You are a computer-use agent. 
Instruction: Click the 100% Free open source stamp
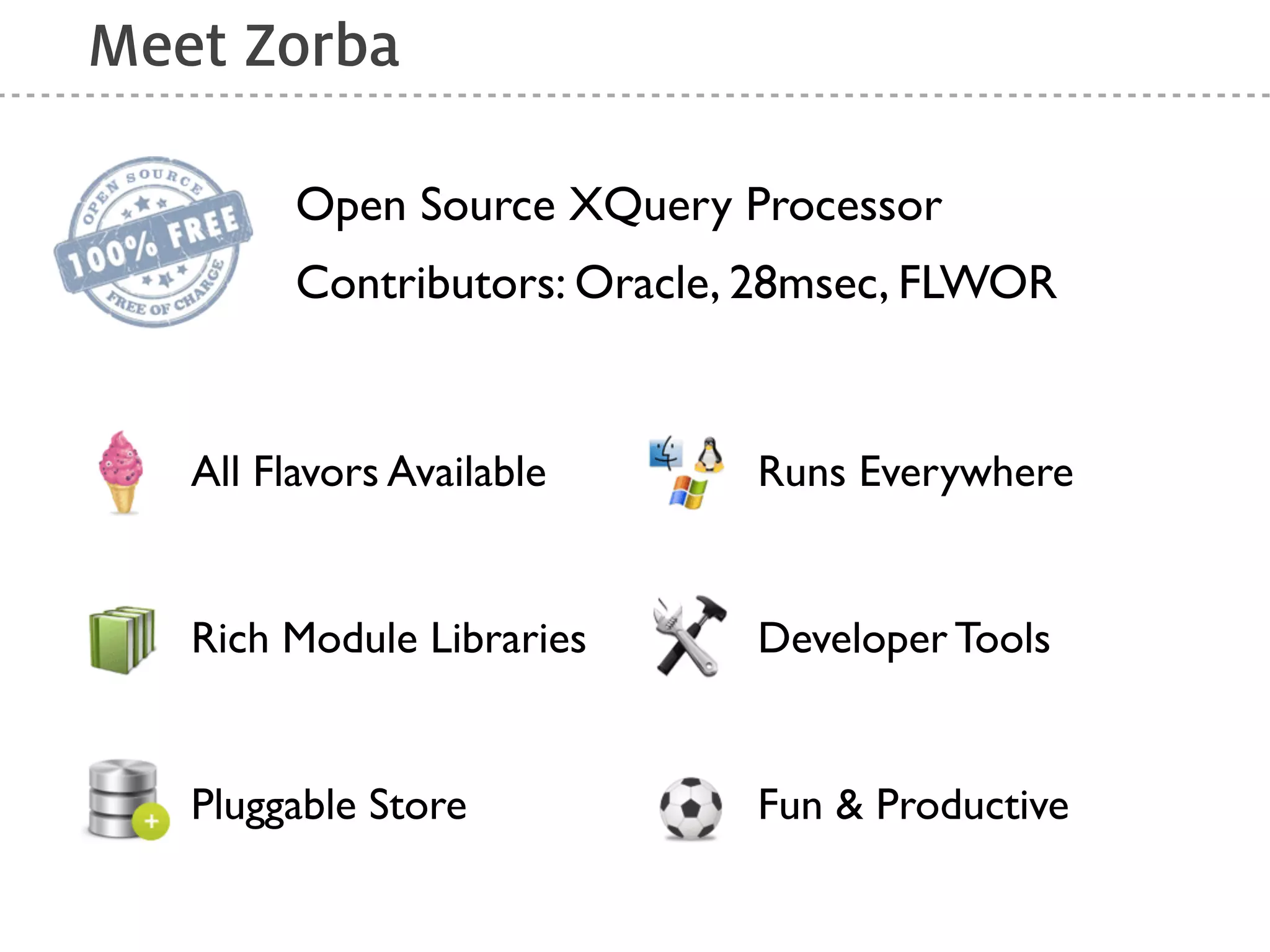[154, 242]
